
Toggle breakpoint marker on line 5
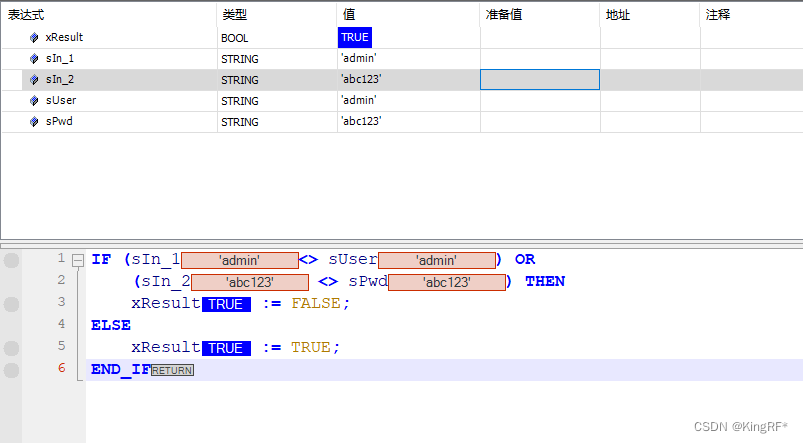point(11,348)
